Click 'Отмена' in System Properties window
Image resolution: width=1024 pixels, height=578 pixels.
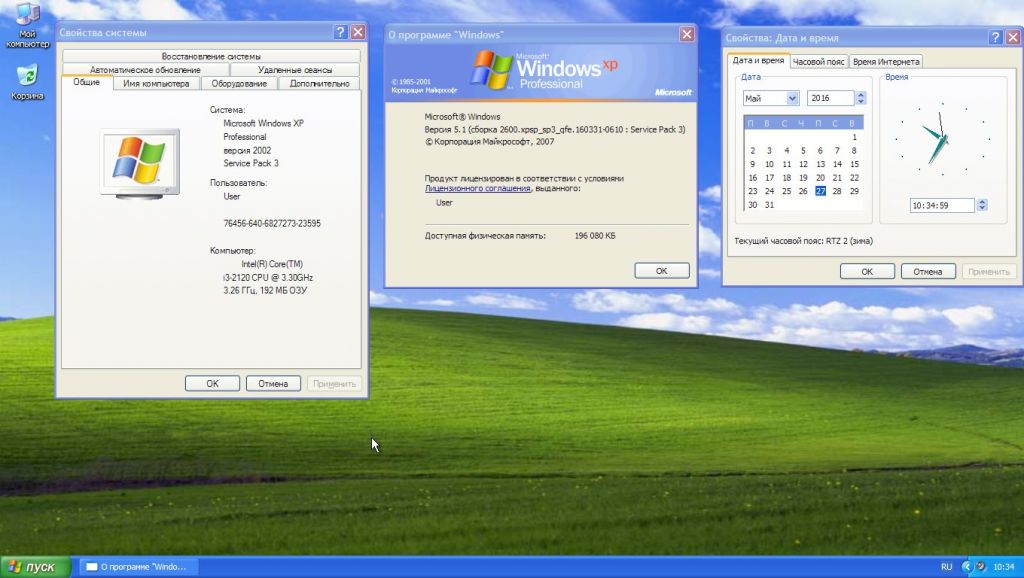coord(273,383)
